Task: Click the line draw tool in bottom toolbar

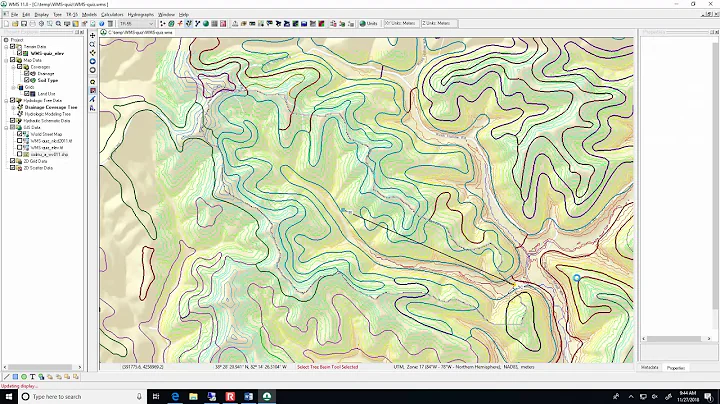Action: tap(6, 377)
